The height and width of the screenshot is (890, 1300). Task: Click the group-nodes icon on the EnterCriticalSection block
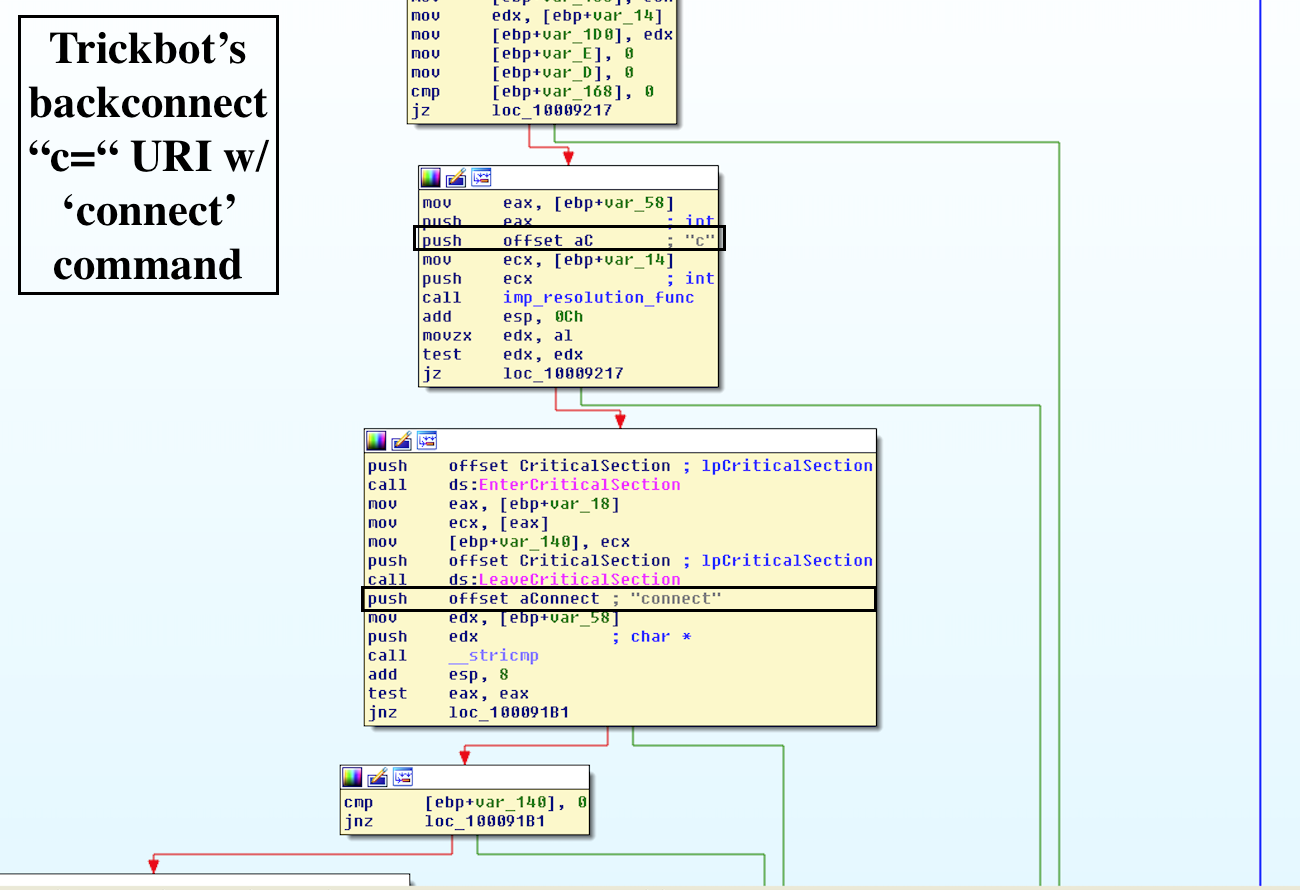tap(426, 440)
